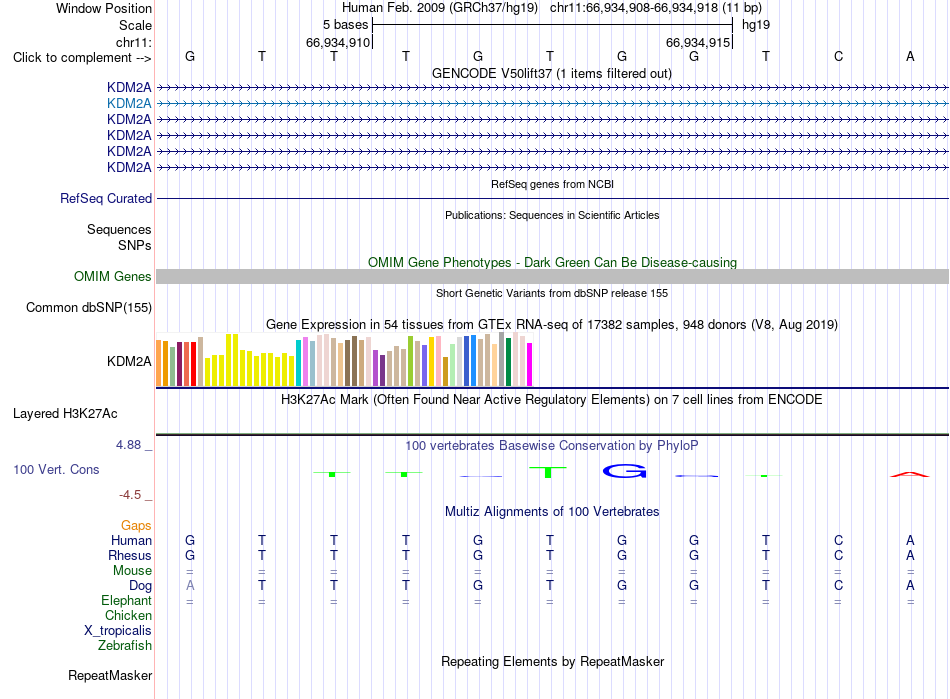Click base C in the Dog alignment row
The width and height of the screenshot is (950, 699).
838,586
